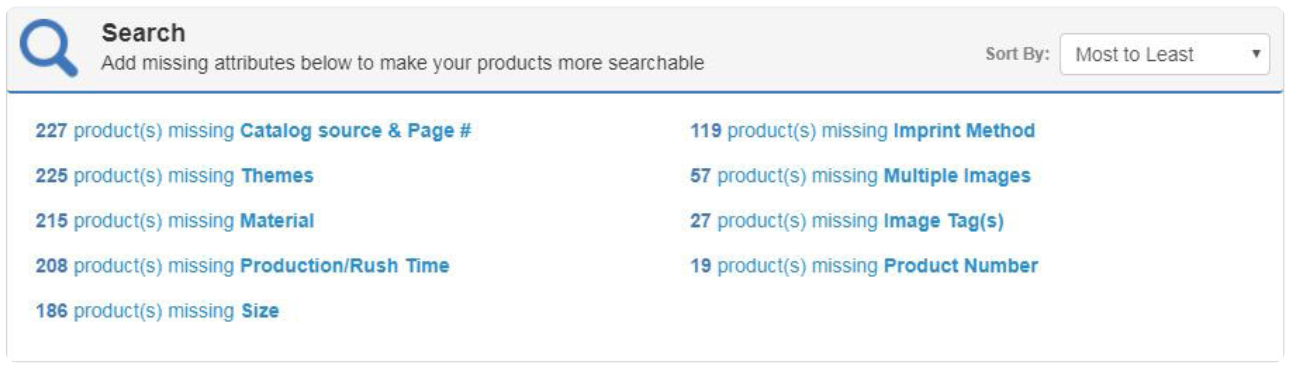This screenshot has width=1291, height=374.
Task: Click the Search panel heading text
Action: pyautogui.click(x=143, y=34)
